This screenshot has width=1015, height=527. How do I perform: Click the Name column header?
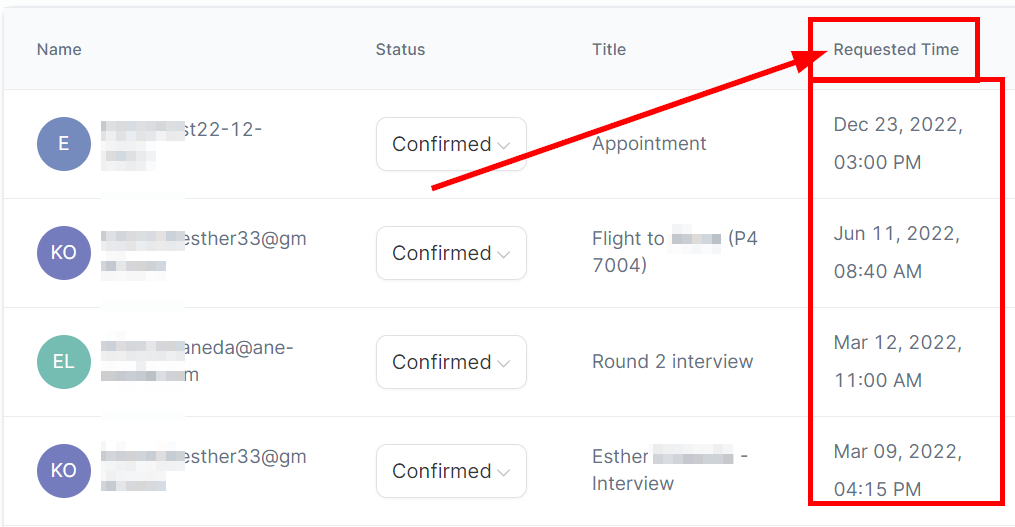59,49
